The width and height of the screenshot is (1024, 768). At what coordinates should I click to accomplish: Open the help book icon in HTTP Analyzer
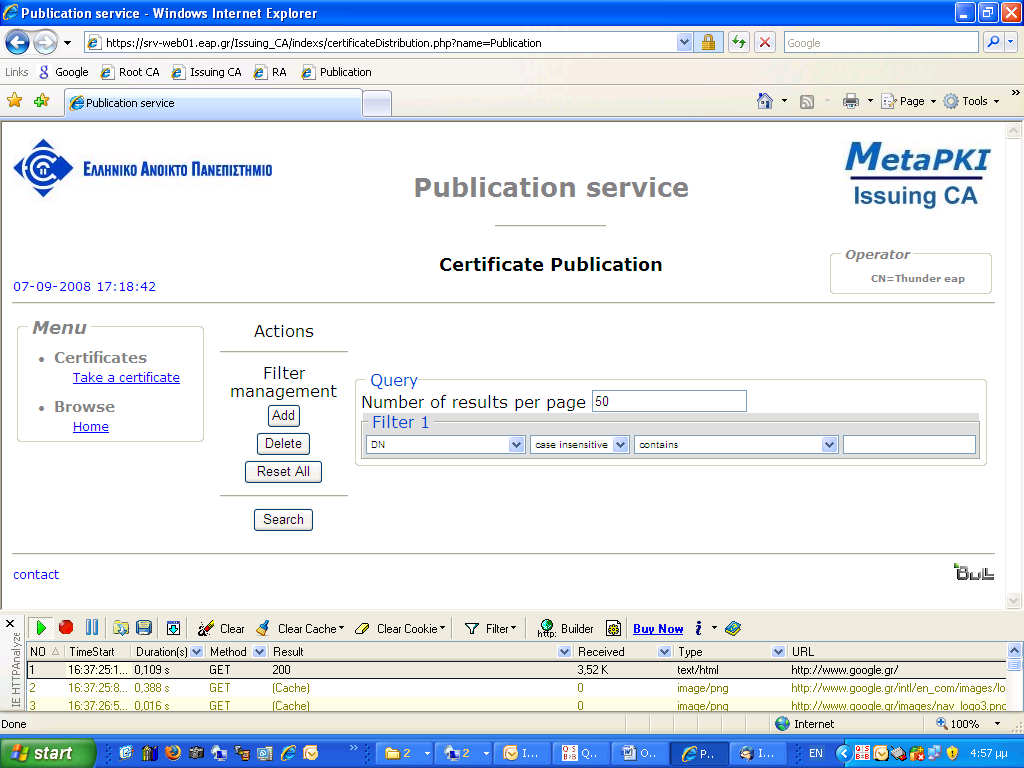tap(733, 628)
